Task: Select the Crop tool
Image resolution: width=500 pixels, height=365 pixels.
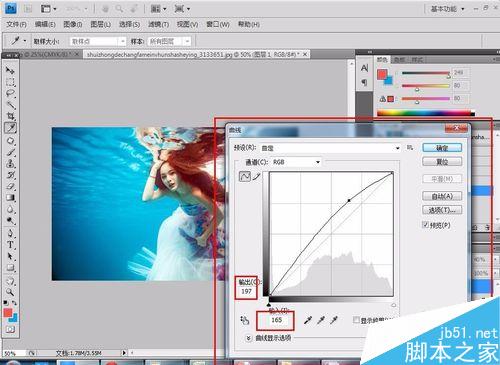Action: tap(10, 116)
